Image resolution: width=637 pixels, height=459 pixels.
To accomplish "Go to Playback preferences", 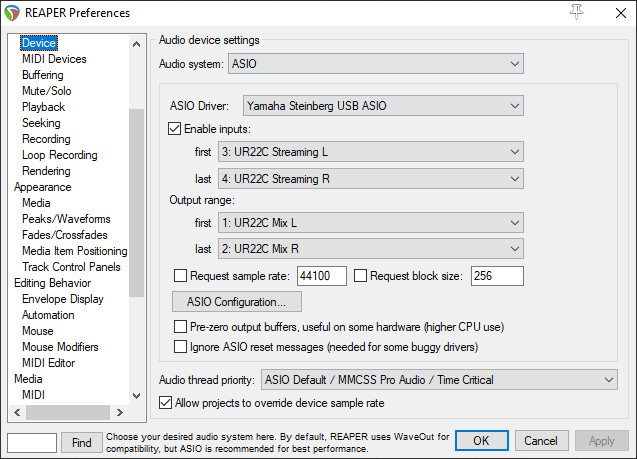I will pos(43,107).
